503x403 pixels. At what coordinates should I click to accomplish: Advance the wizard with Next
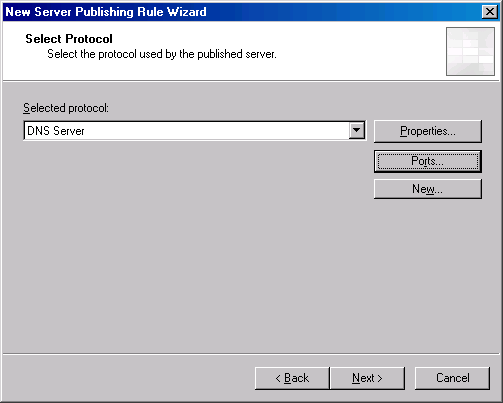coord(367,378)
